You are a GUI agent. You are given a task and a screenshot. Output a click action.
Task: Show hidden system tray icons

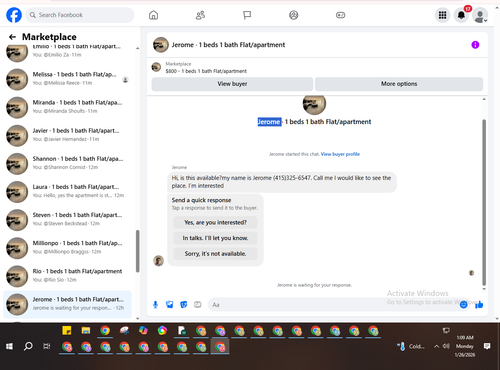436,346
